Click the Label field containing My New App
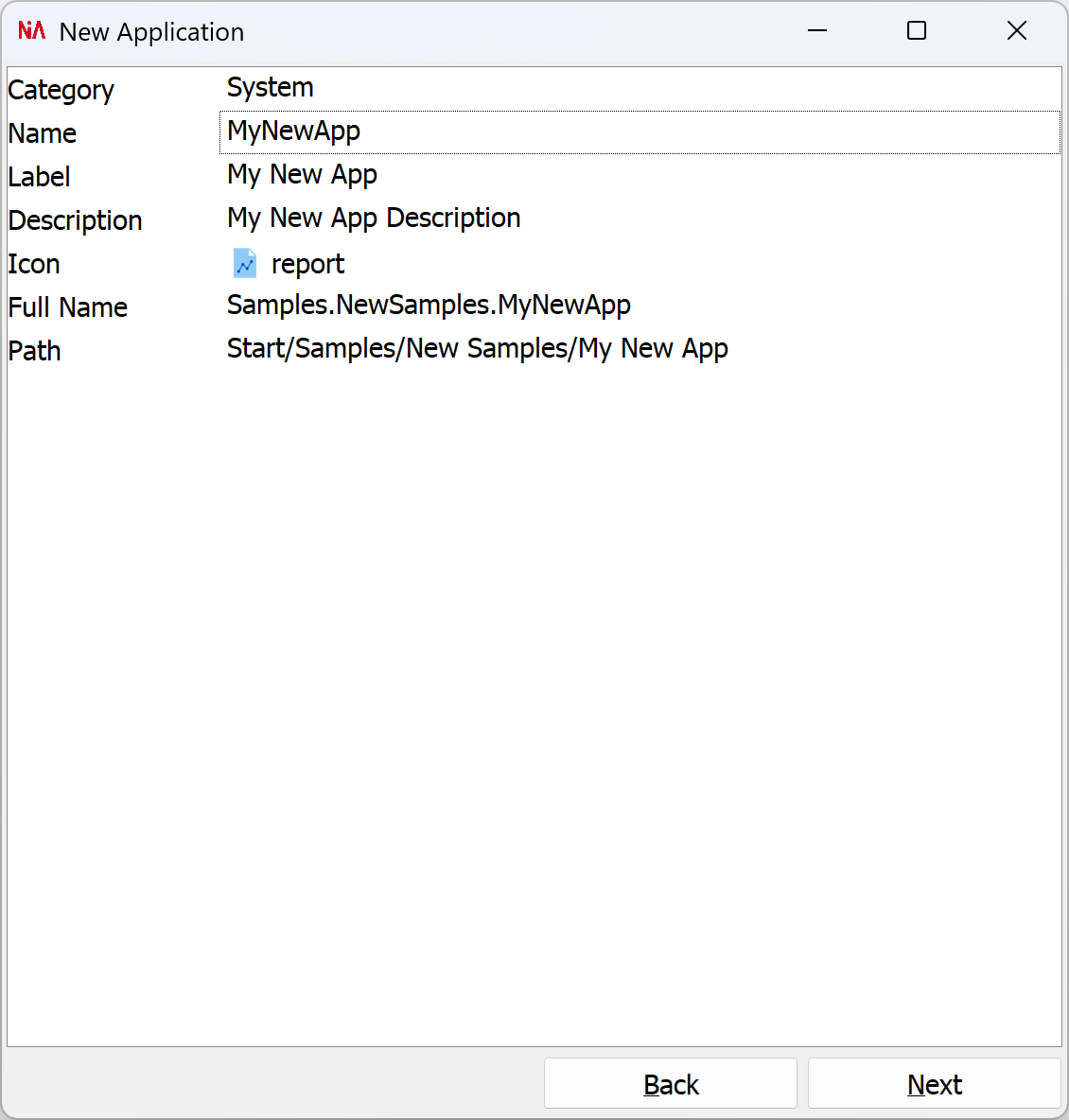The height and width of the screenshot is (1120, 1069). pyautogui.click(x=302, y=174)
